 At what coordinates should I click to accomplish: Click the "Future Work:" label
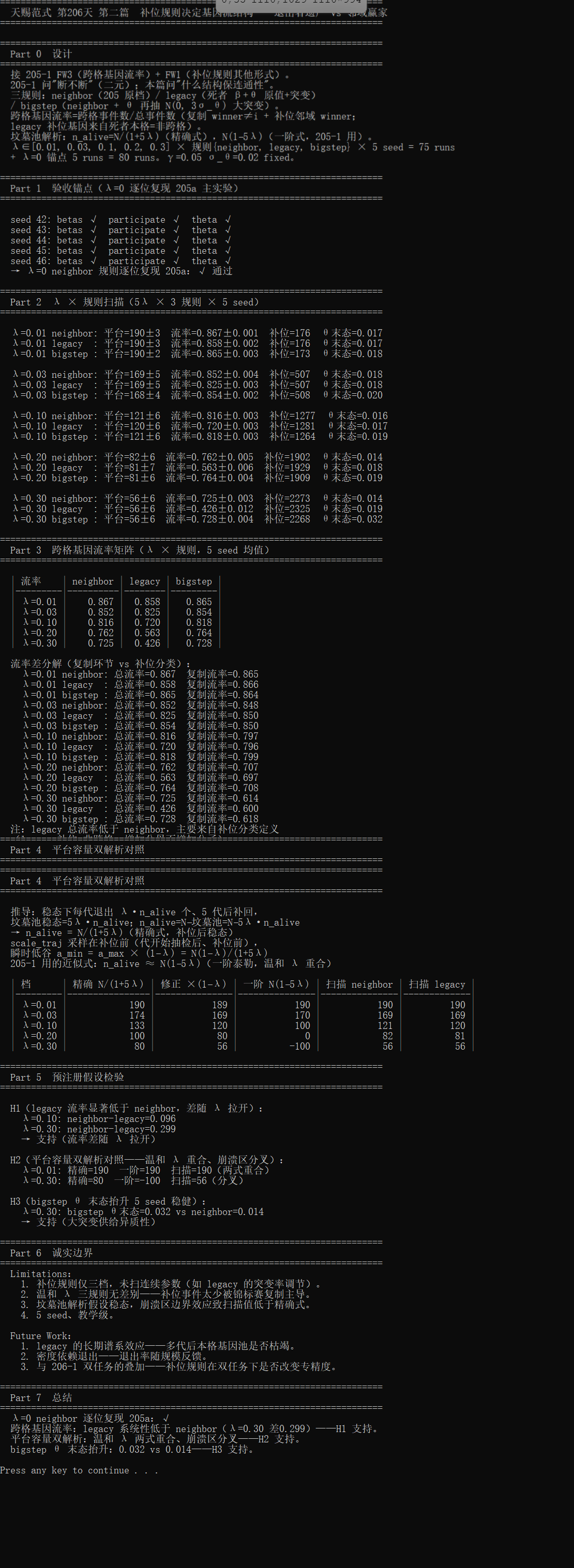[41, 1336]
